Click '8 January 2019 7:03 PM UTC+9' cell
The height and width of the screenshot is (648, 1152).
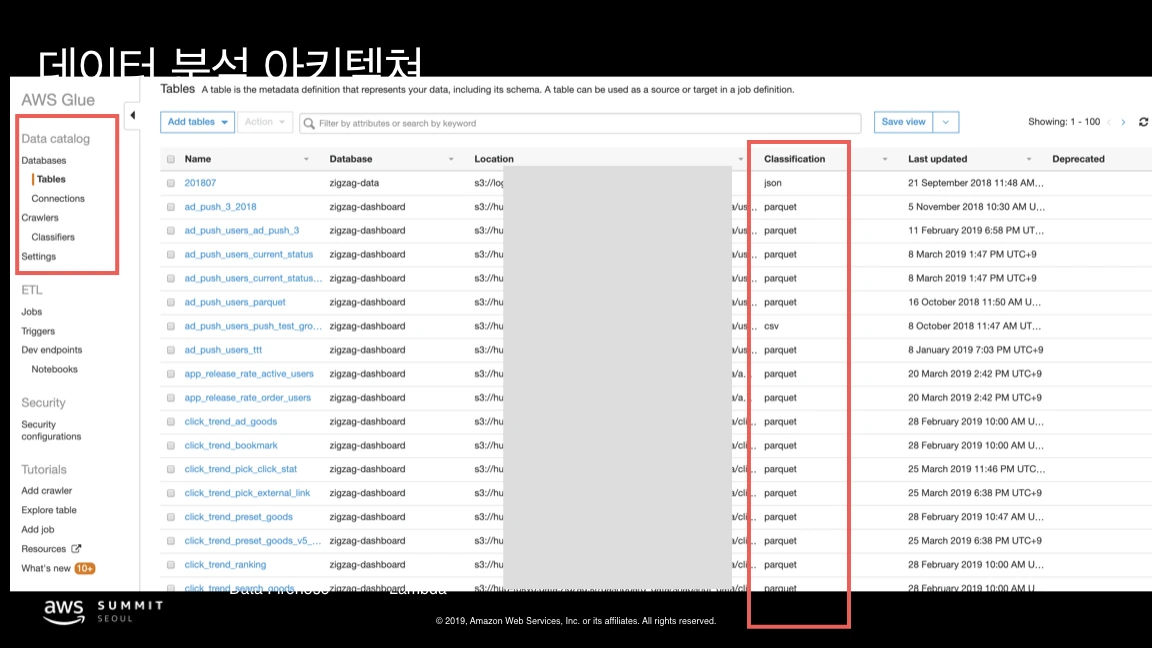975,350
